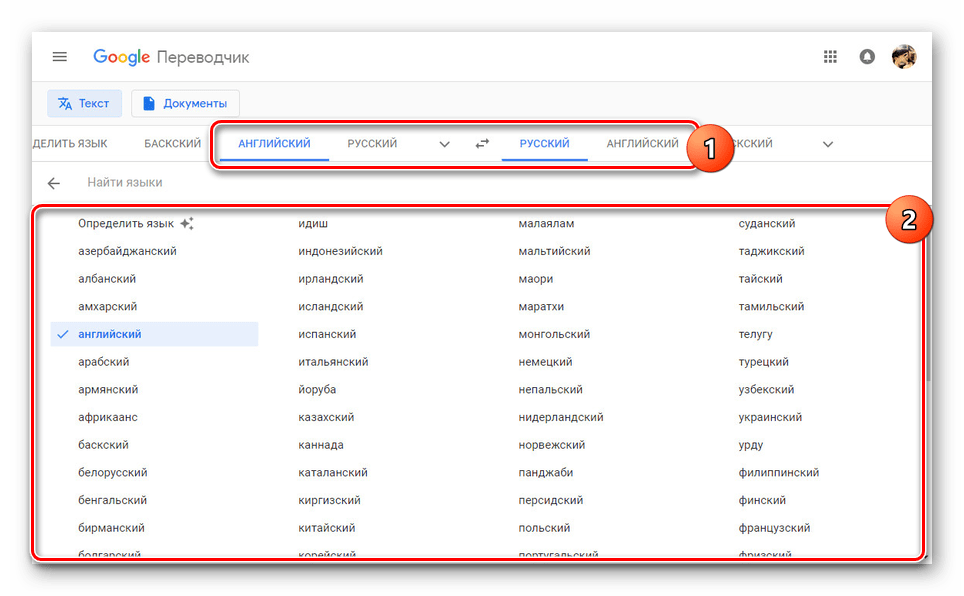Collapse the source language list chevron
The width and height of the screenshot is (964, 596).
(x=445, y=144)
